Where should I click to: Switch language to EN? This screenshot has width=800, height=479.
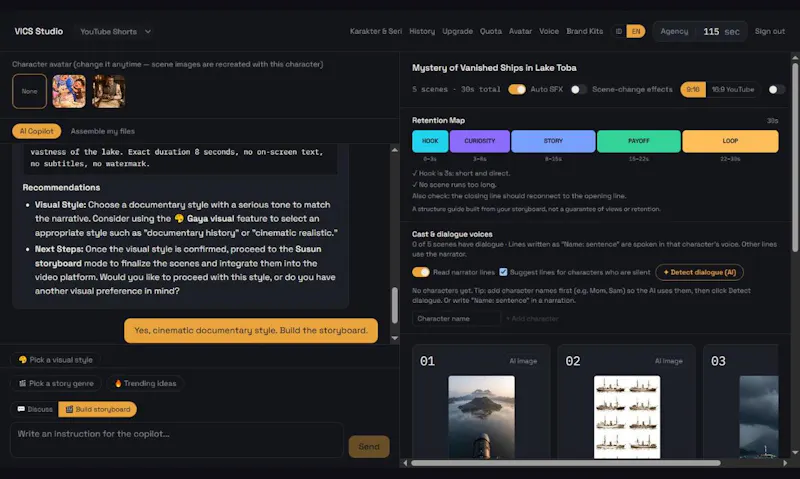[636, 32]
